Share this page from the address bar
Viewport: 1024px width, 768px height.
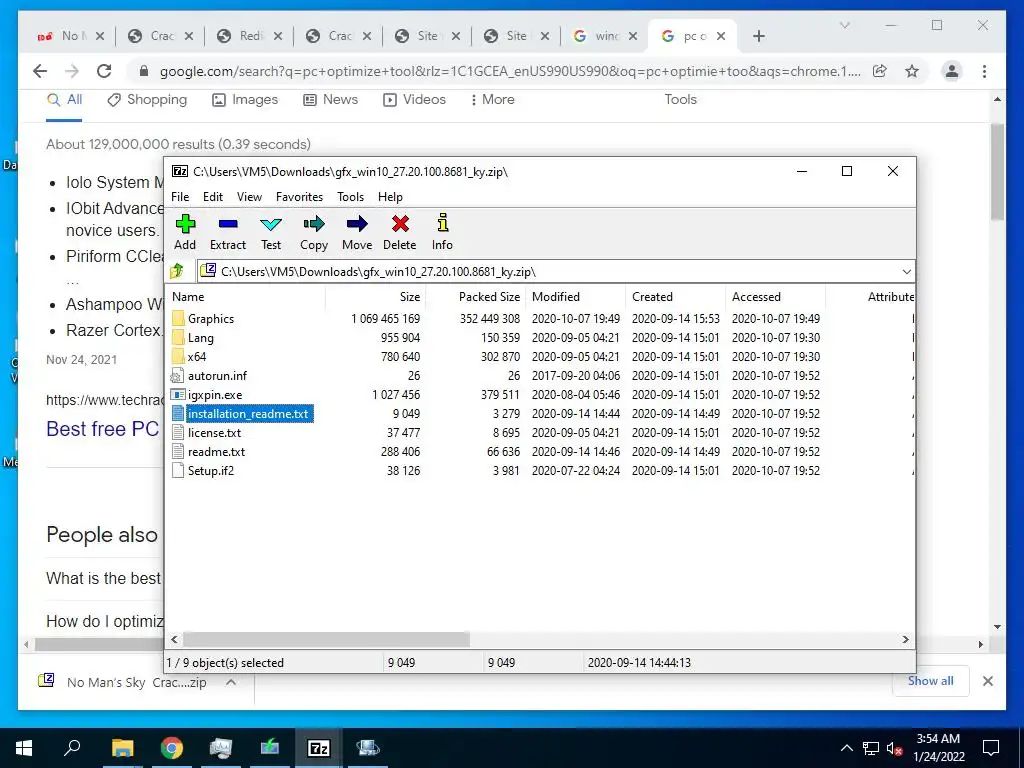[880, 71]
